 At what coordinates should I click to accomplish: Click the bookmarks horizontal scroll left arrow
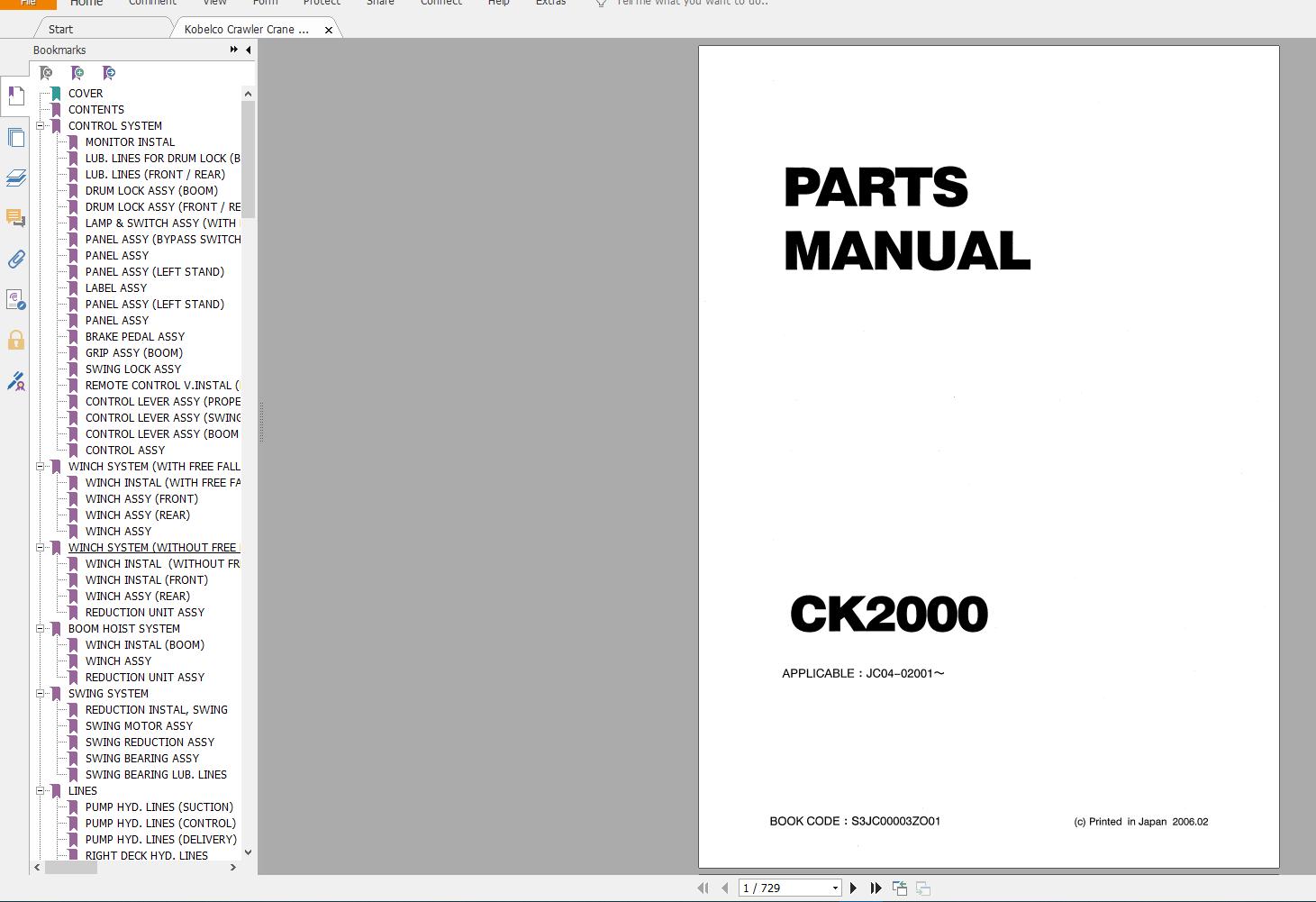37,868
